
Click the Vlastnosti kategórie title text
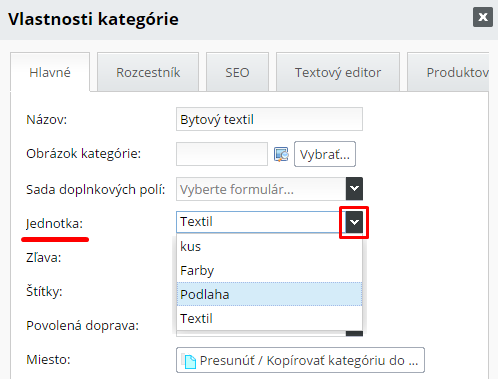[x=93, y=19]
